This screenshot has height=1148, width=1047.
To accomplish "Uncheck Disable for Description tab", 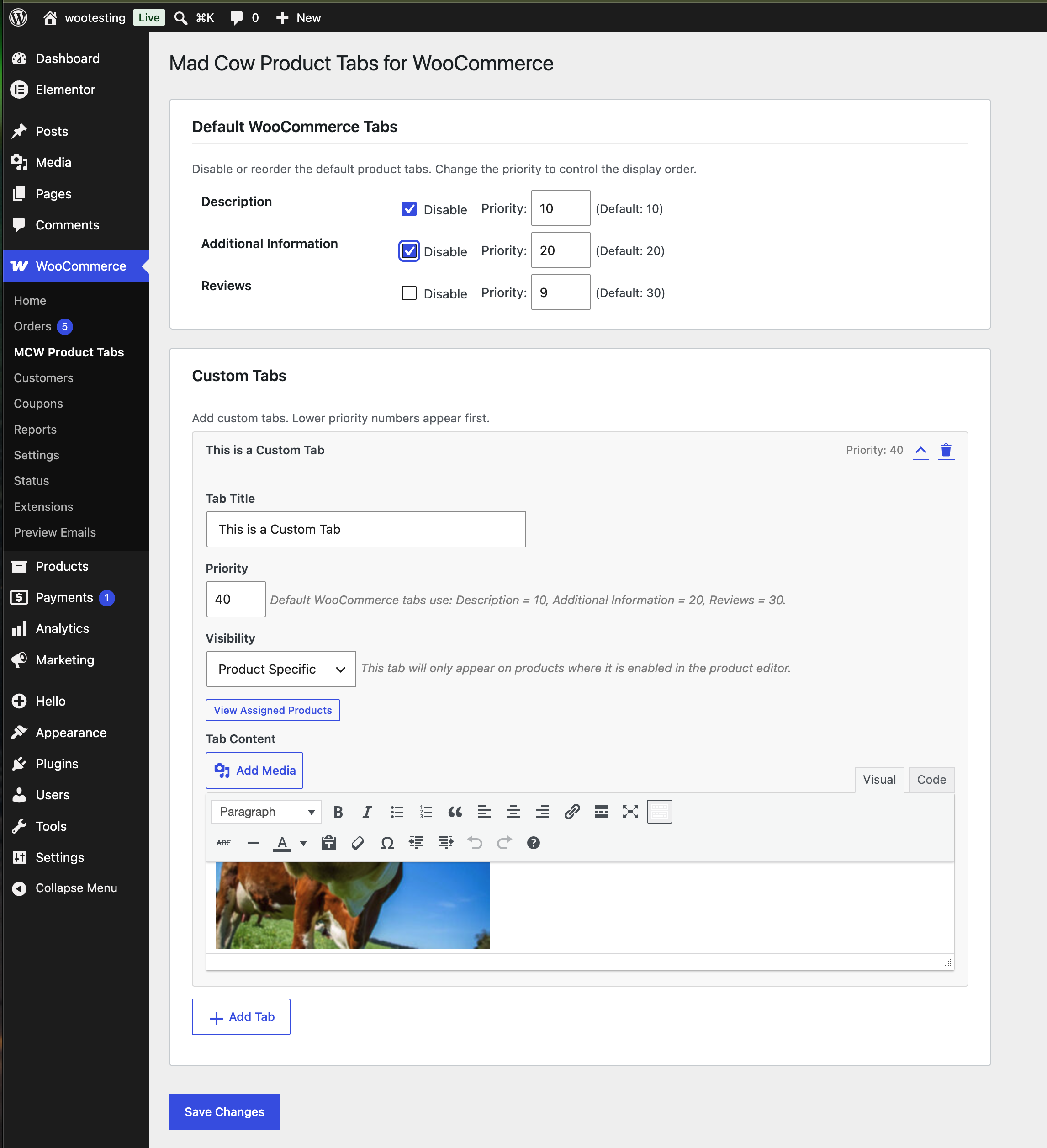I will [409, 209].
